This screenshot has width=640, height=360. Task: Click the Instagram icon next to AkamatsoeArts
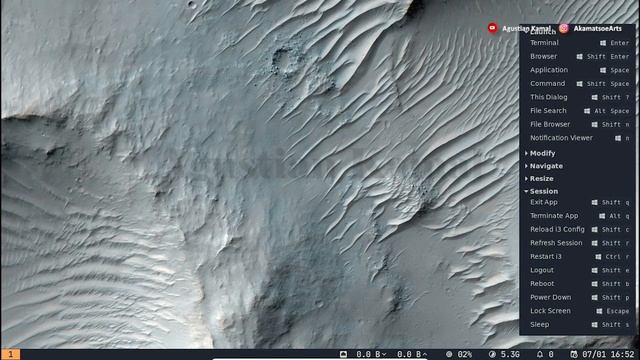[564, 28]
